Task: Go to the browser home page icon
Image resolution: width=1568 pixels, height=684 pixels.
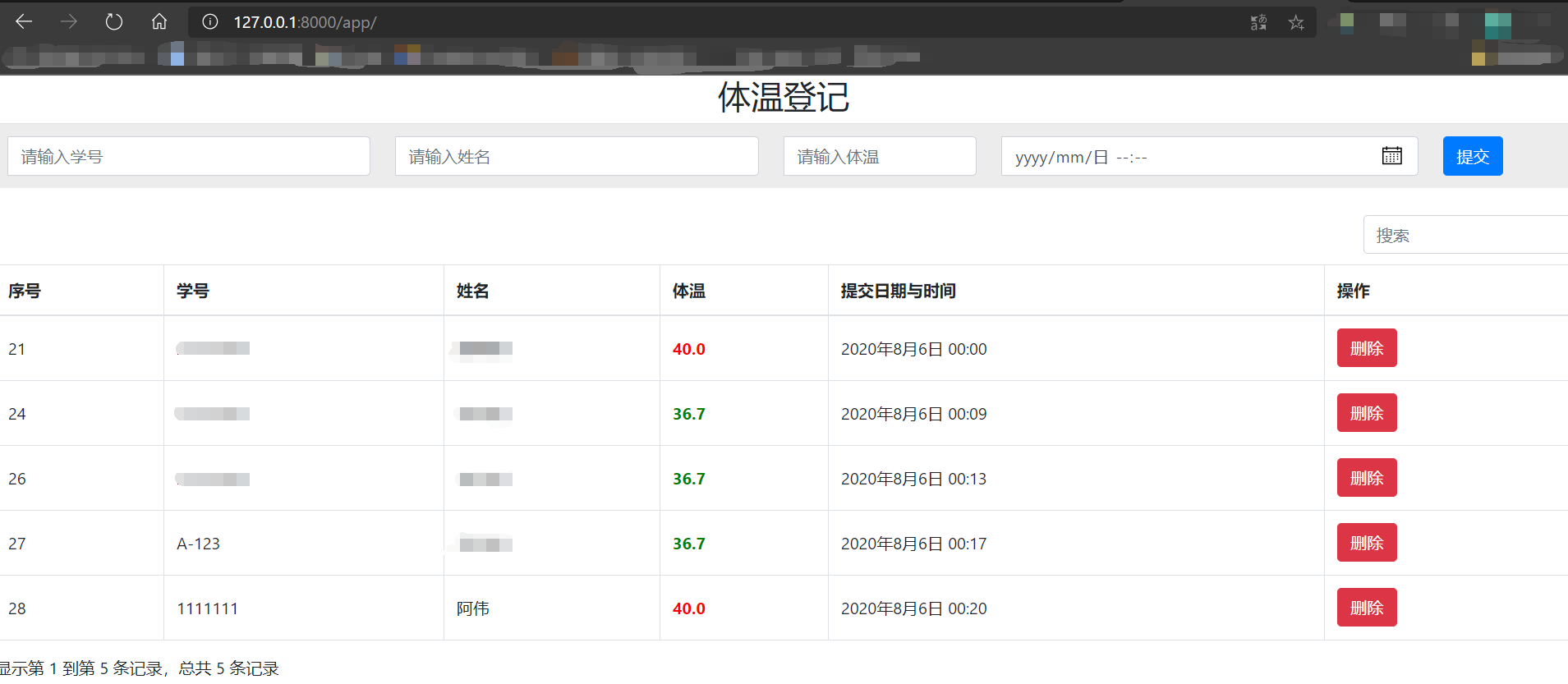Action: point(159,22)
